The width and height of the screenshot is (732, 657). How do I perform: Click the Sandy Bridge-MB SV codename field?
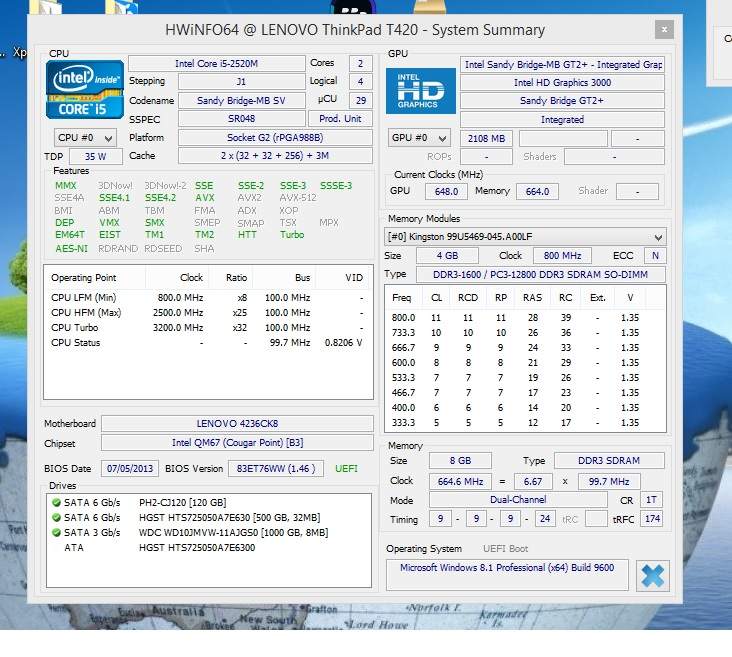pyautogui.click(x=241, y=100)
